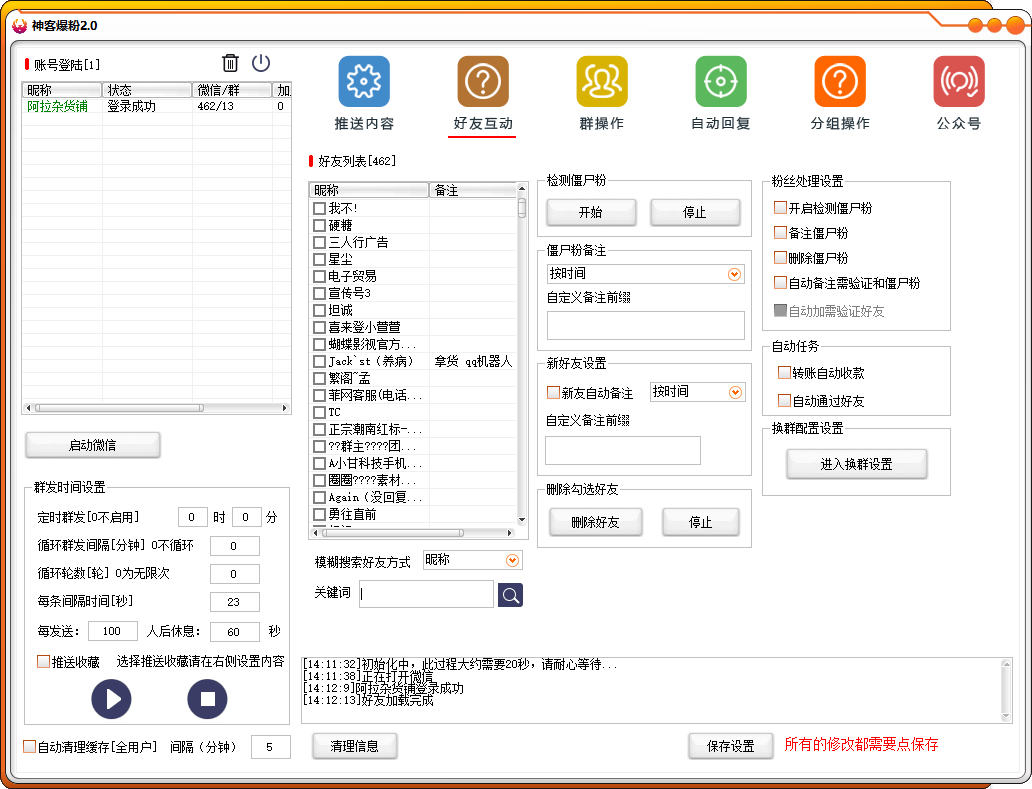Enable 转账自动收款 option

pos(785,372)
